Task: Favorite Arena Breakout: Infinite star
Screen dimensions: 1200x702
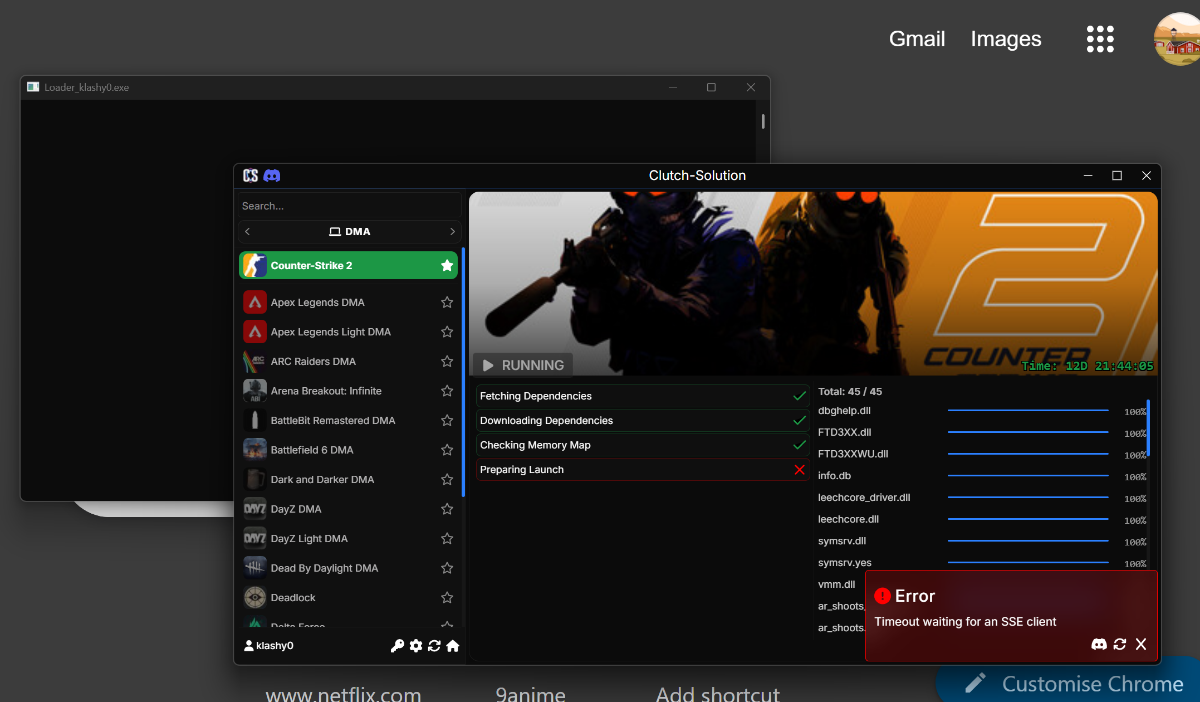Action: (447, 391)
